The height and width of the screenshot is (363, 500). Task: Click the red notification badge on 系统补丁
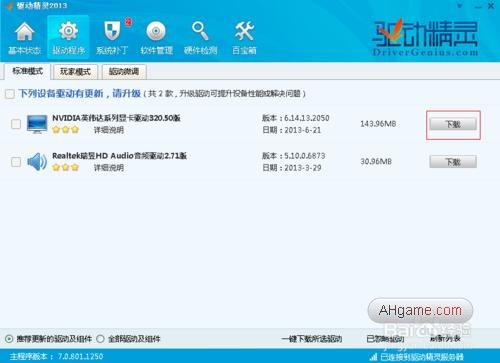[128, 22]
